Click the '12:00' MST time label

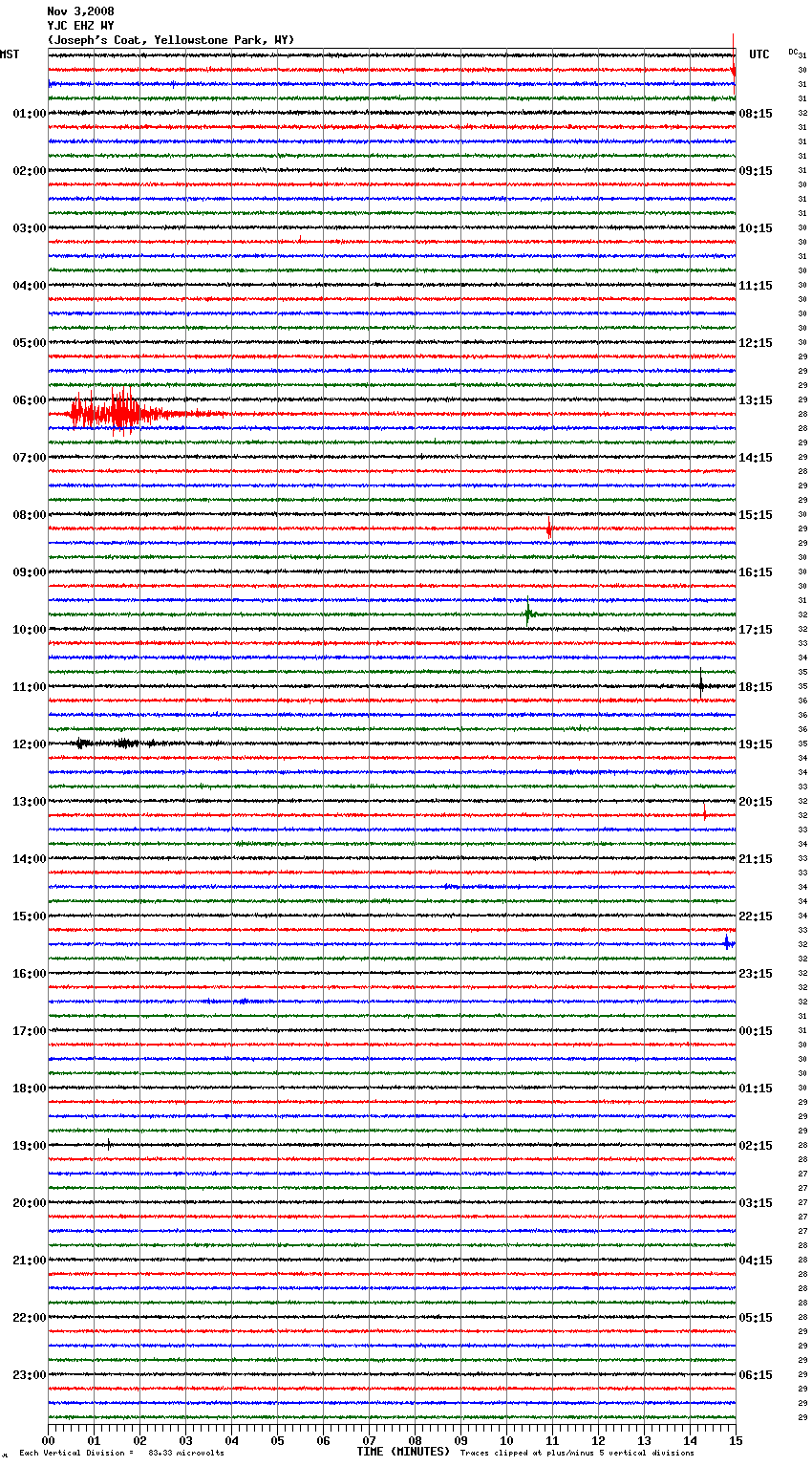29,744
